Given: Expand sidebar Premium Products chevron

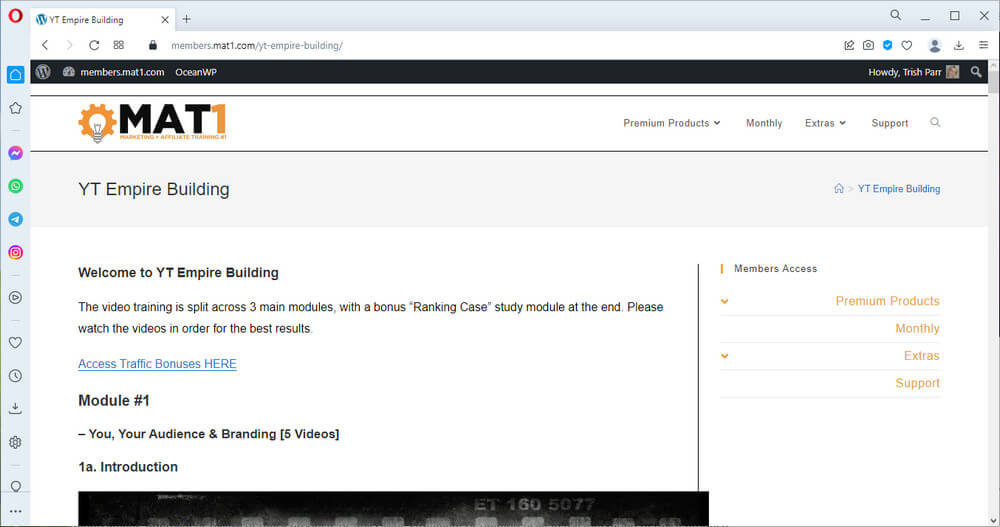Looking at the screenshot, I should coord(724,301).
